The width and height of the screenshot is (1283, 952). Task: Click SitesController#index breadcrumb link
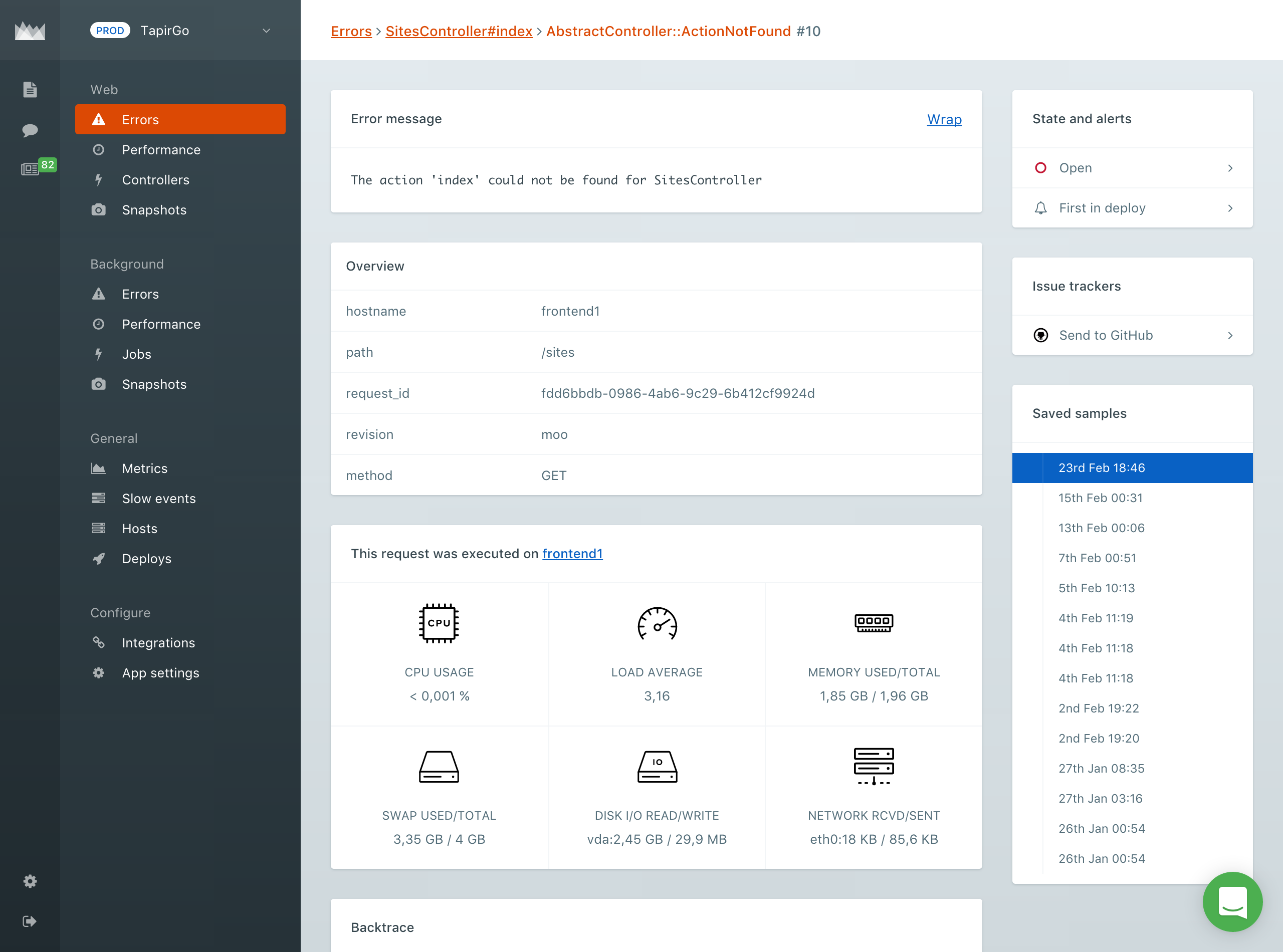(458, 31)
